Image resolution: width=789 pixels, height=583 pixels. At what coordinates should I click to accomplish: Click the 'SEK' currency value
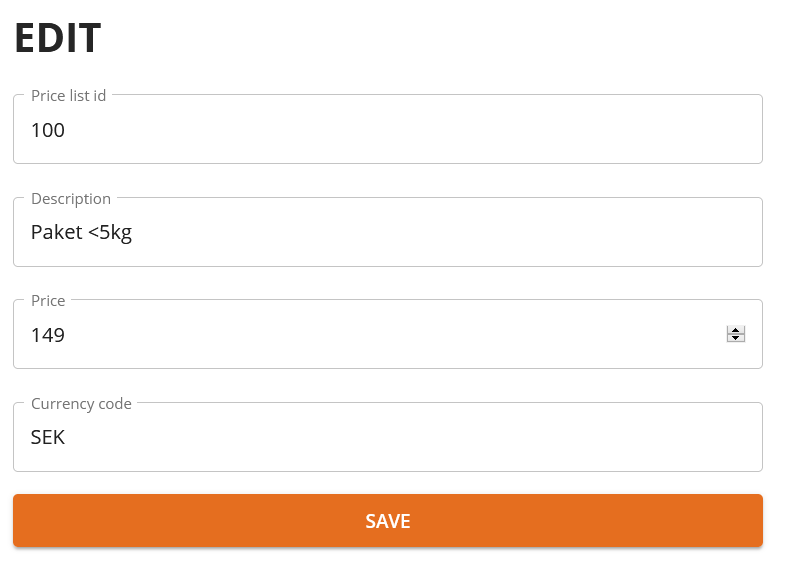click(x=48, y=437)
